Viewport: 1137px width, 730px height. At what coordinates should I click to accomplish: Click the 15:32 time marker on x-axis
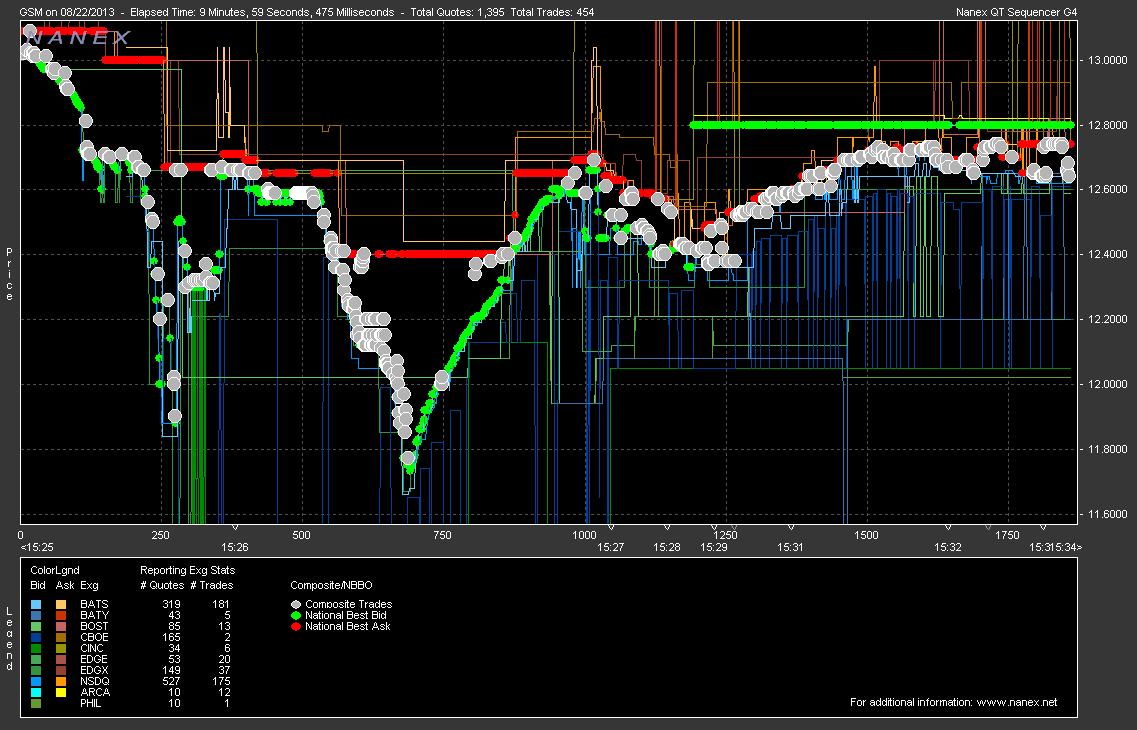coord(948,547)
